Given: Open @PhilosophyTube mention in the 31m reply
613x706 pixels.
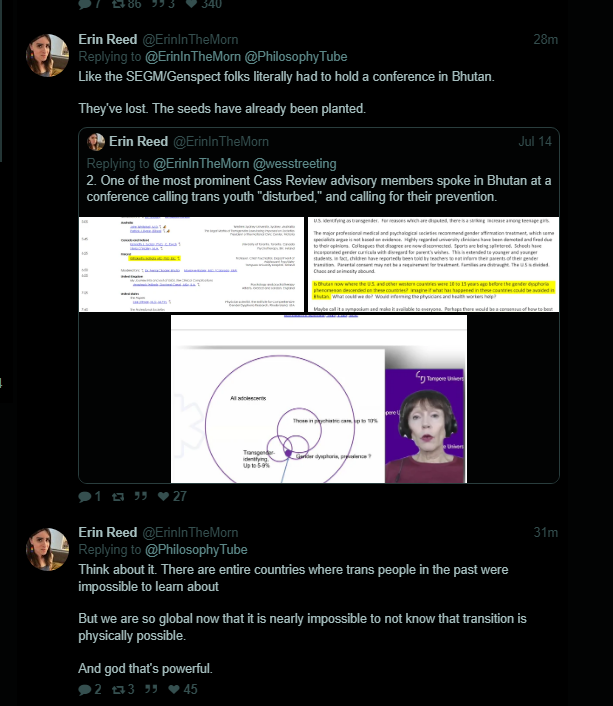Looking at the screenshot, I should [x=196, y=550].
